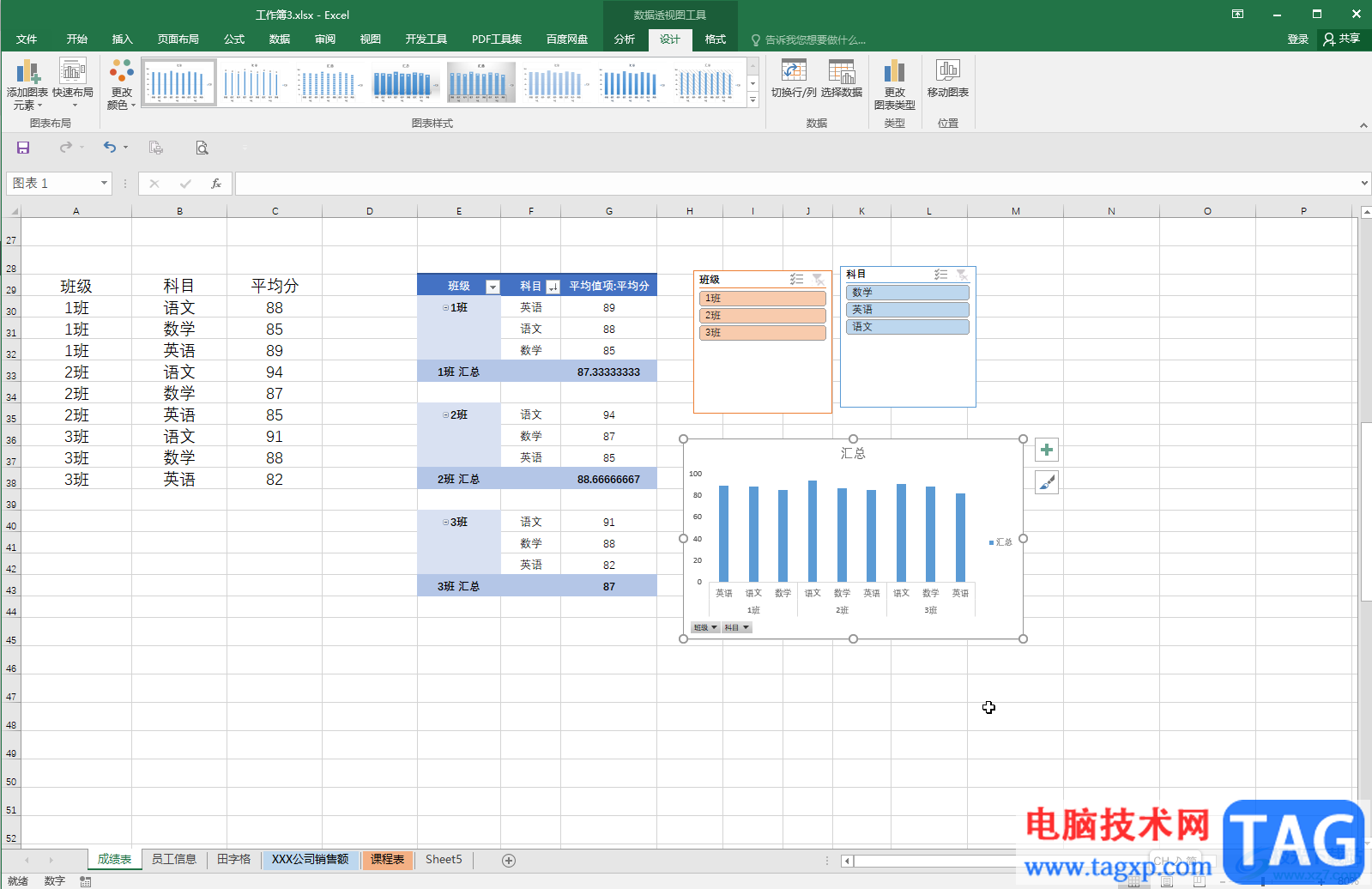The width and height of the screenshot is (1372, 889).
Task: Toggle 语文 in the 科目 slicer
Action: click(908, 327)
